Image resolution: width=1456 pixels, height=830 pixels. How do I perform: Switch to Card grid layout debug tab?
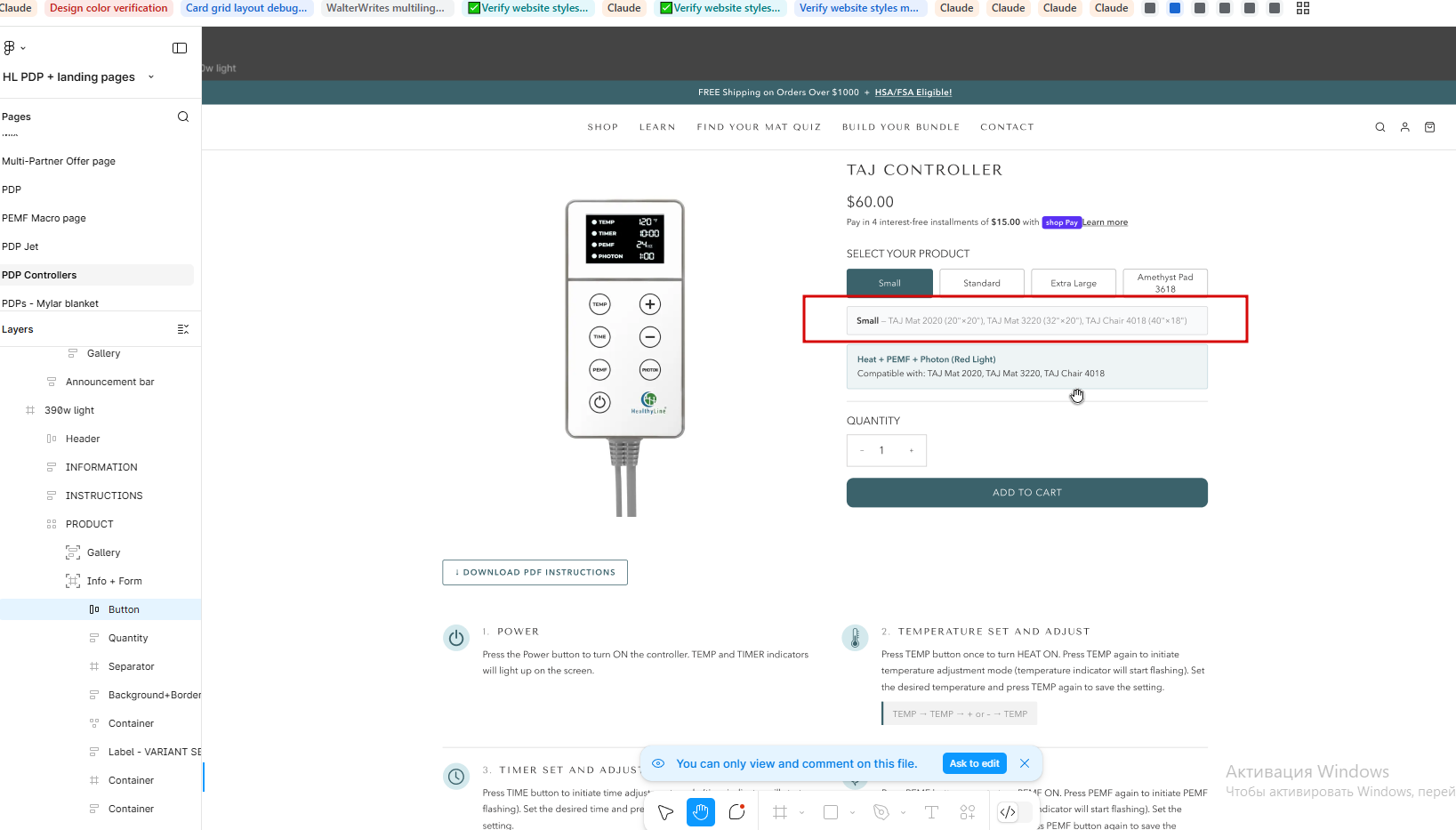(246, 8)
